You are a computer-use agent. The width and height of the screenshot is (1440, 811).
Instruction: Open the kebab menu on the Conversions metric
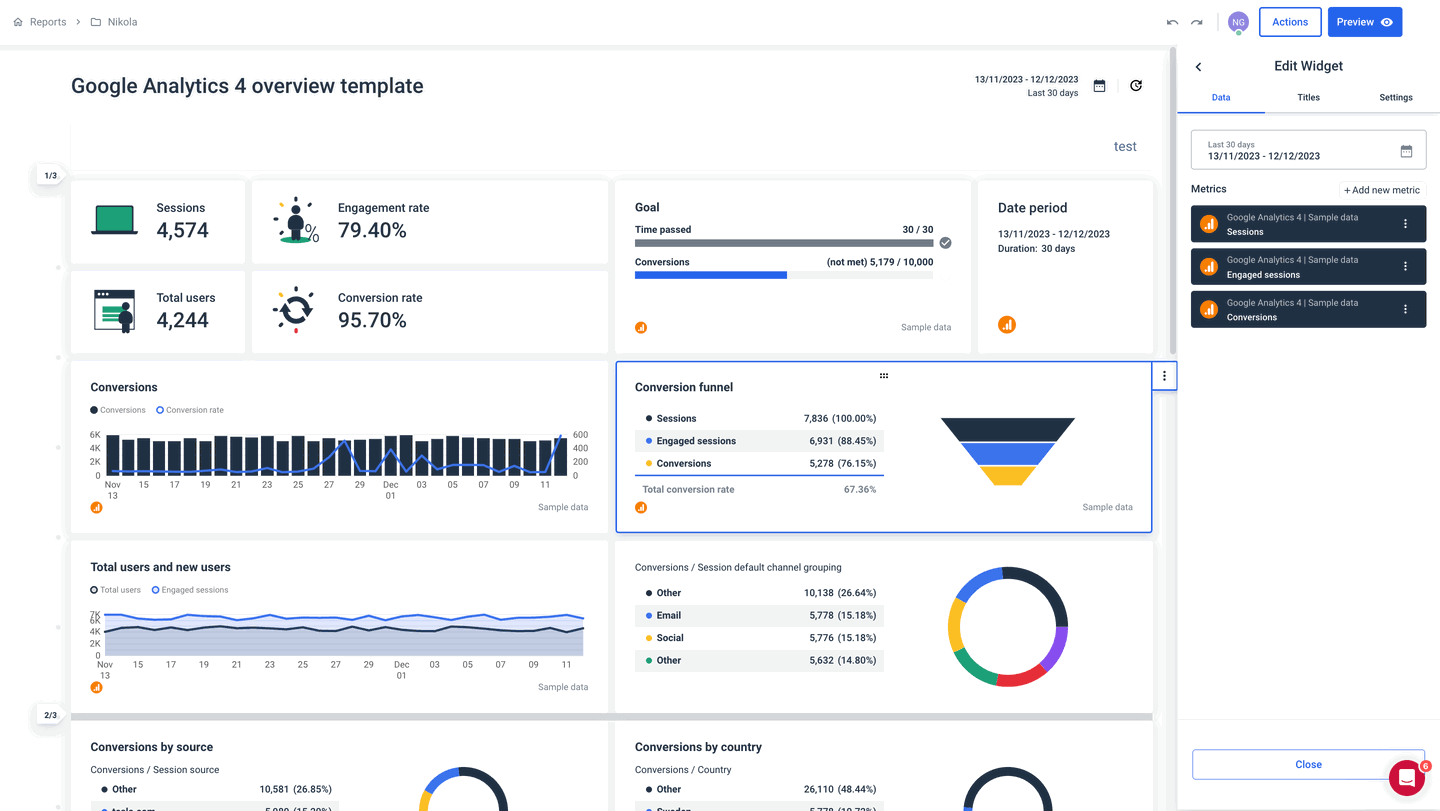(x=1406, y=309)
